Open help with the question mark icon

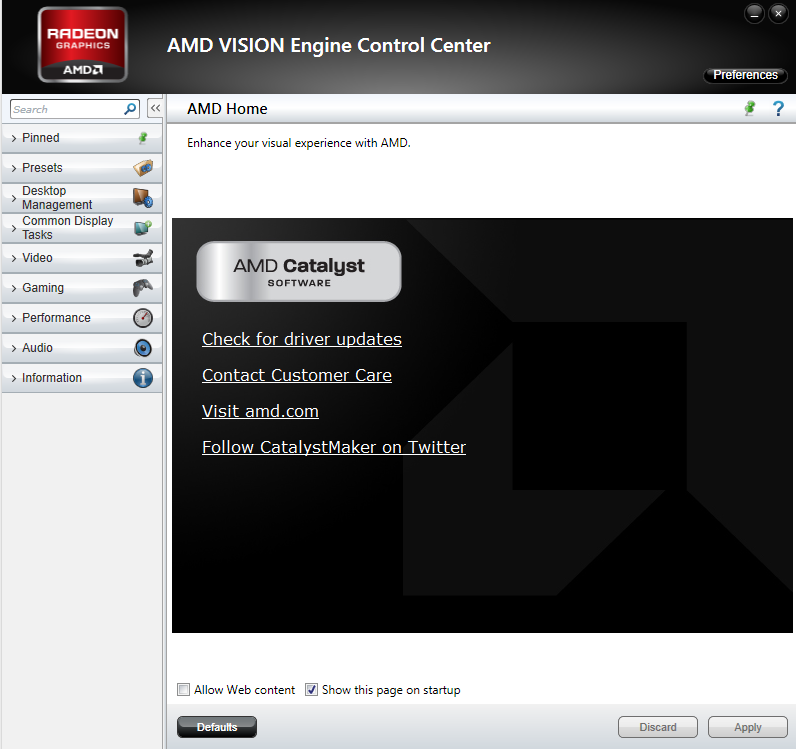(778, 108)
